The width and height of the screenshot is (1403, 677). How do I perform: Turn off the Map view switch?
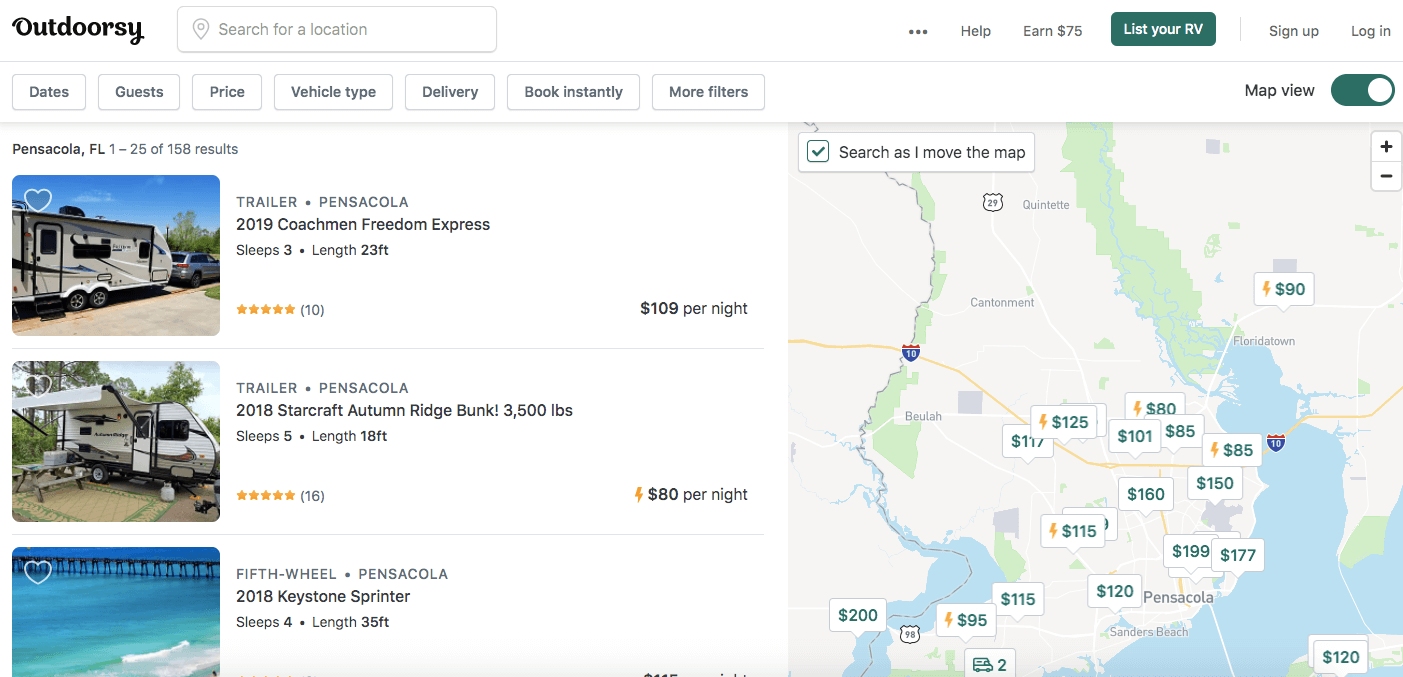coord(1362,90)
